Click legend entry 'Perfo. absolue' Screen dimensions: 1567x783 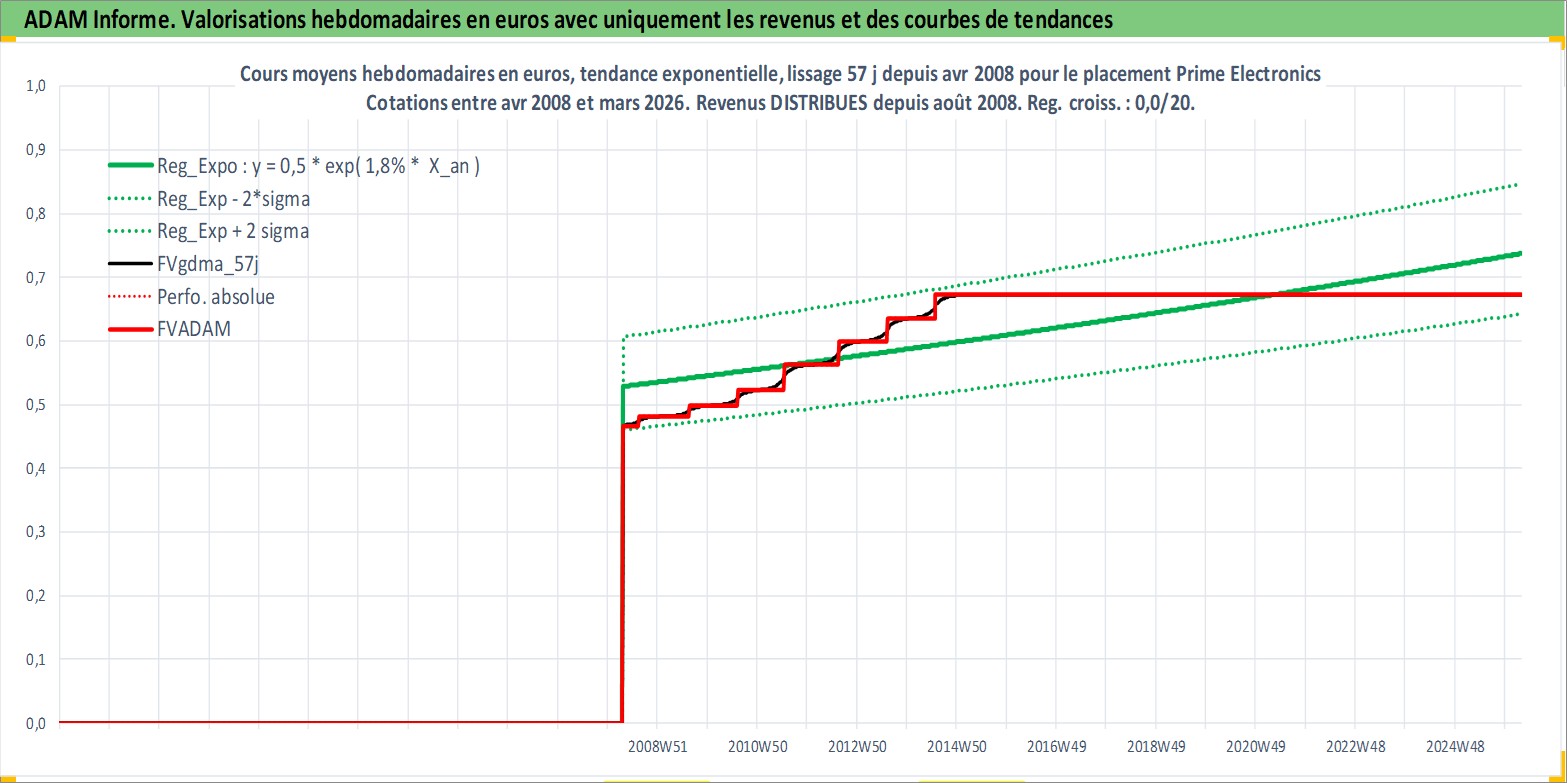pyautogui.click(x=216, y=297)
